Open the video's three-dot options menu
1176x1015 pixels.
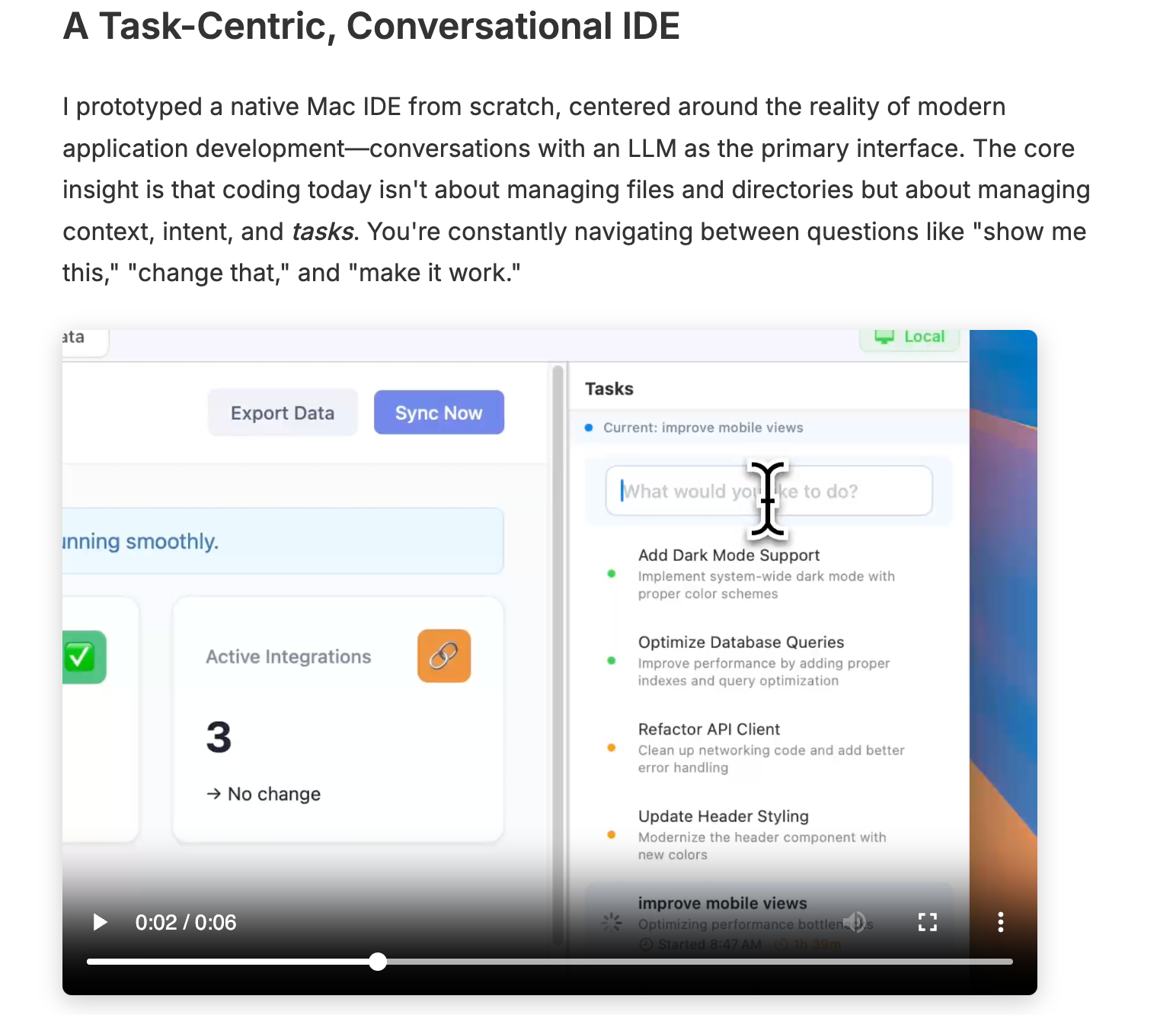coord(1000,922)
